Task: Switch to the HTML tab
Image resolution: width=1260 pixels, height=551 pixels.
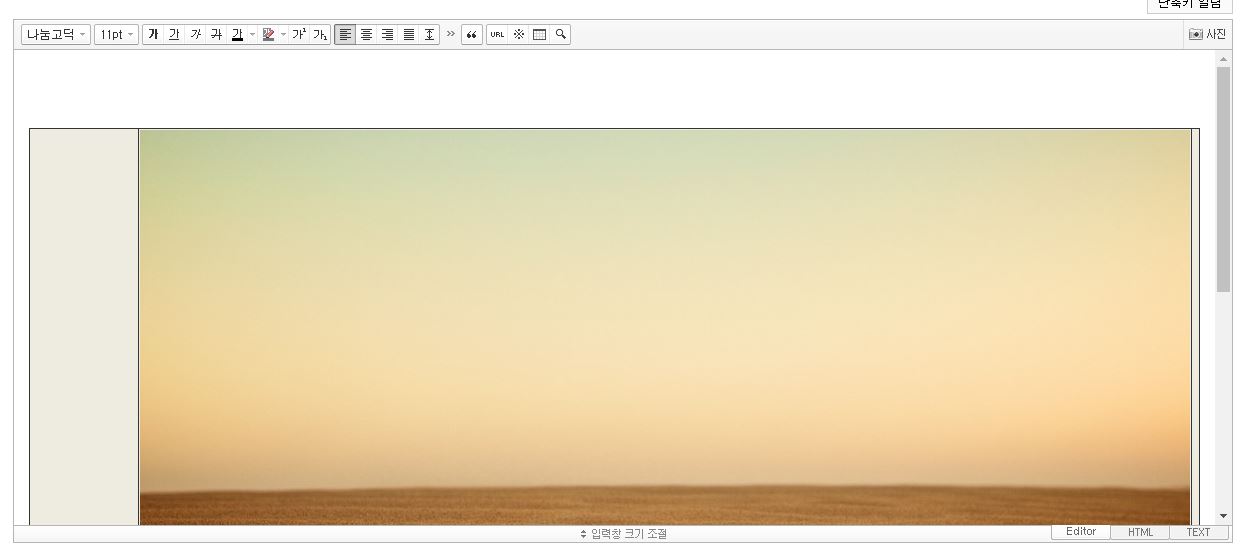Action: pyautogui.click(x=1140, y=532)
